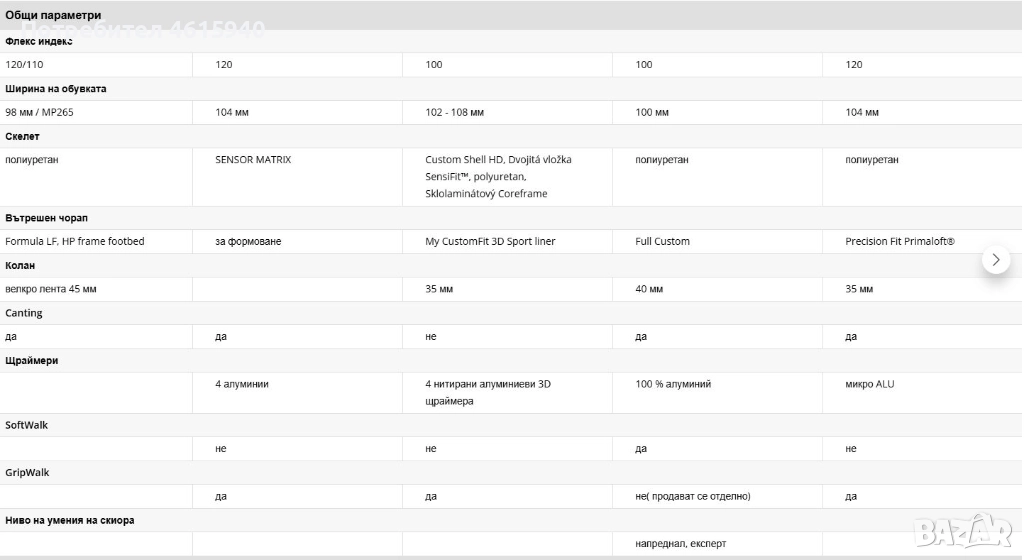Click the 'My CustomFit 3D Sport liner' cell
Screen dimensions: 1024x560
click(x=490, y=242)
